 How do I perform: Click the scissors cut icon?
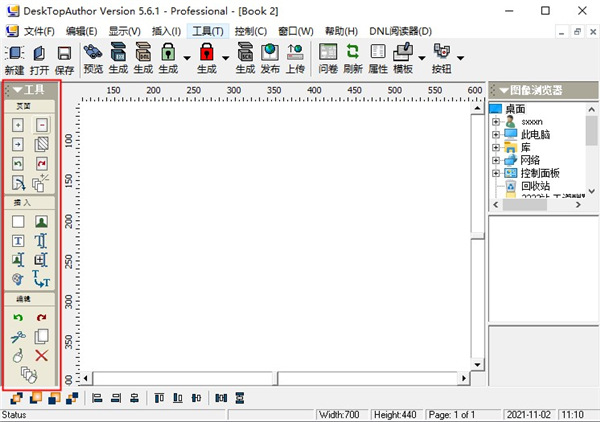[18, 337]
